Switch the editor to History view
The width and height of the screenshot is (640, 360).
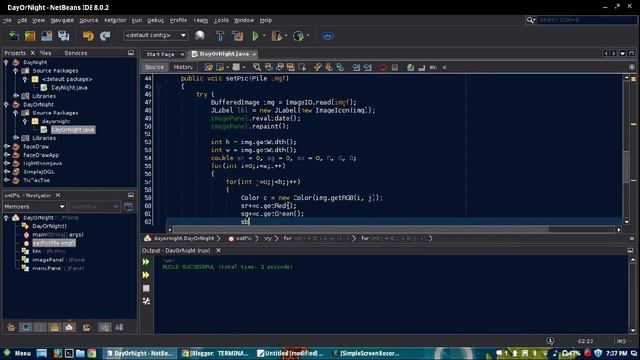pyautogui.click(x=183, y=67)
